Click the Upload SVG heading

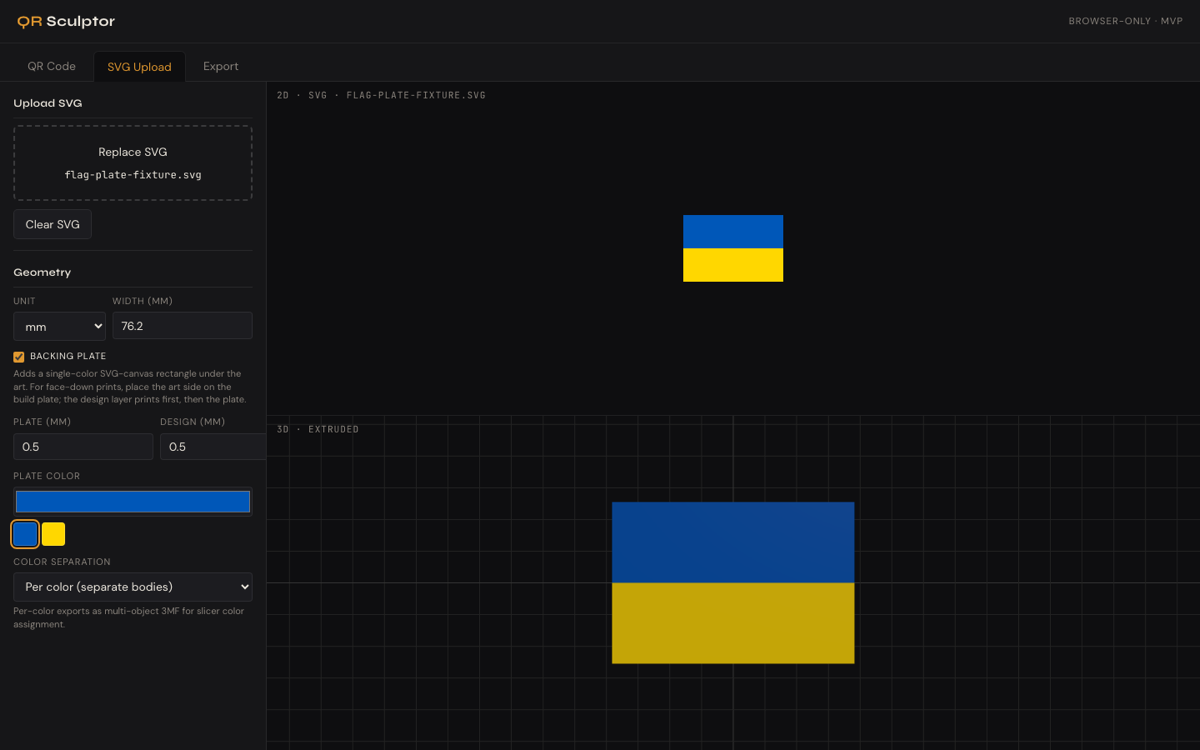click(48, 103)
